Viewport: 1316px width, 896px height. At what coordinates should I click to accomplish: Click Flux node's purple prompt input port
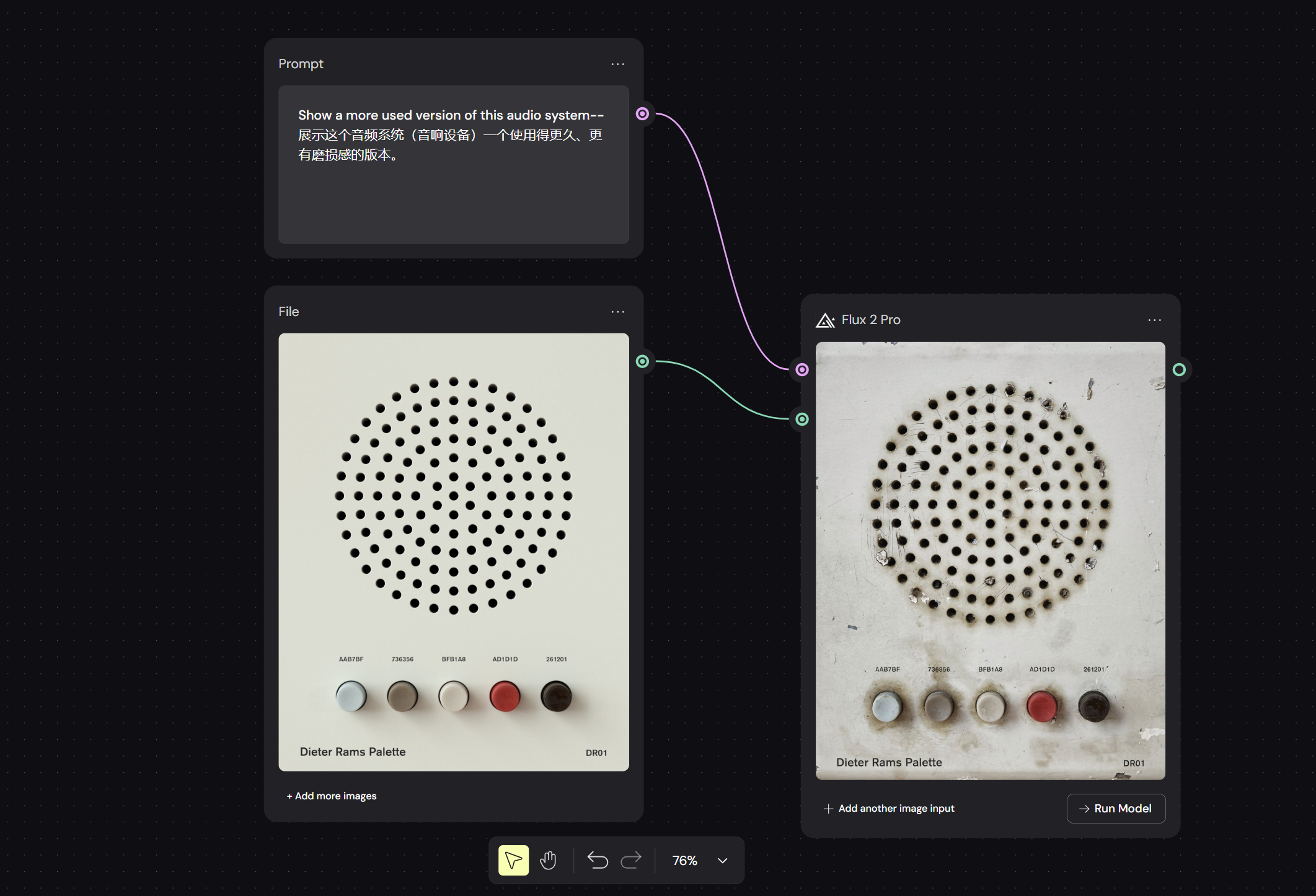802,370
